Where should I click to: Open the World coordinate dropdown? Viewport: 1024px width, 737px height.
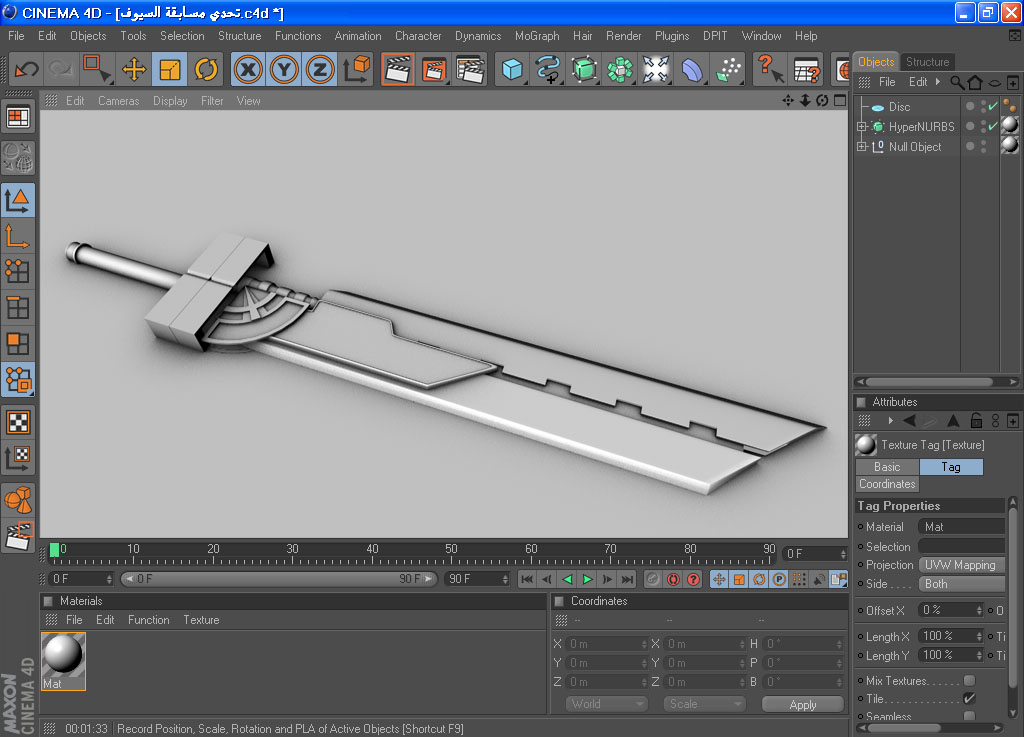pos(607,704)
